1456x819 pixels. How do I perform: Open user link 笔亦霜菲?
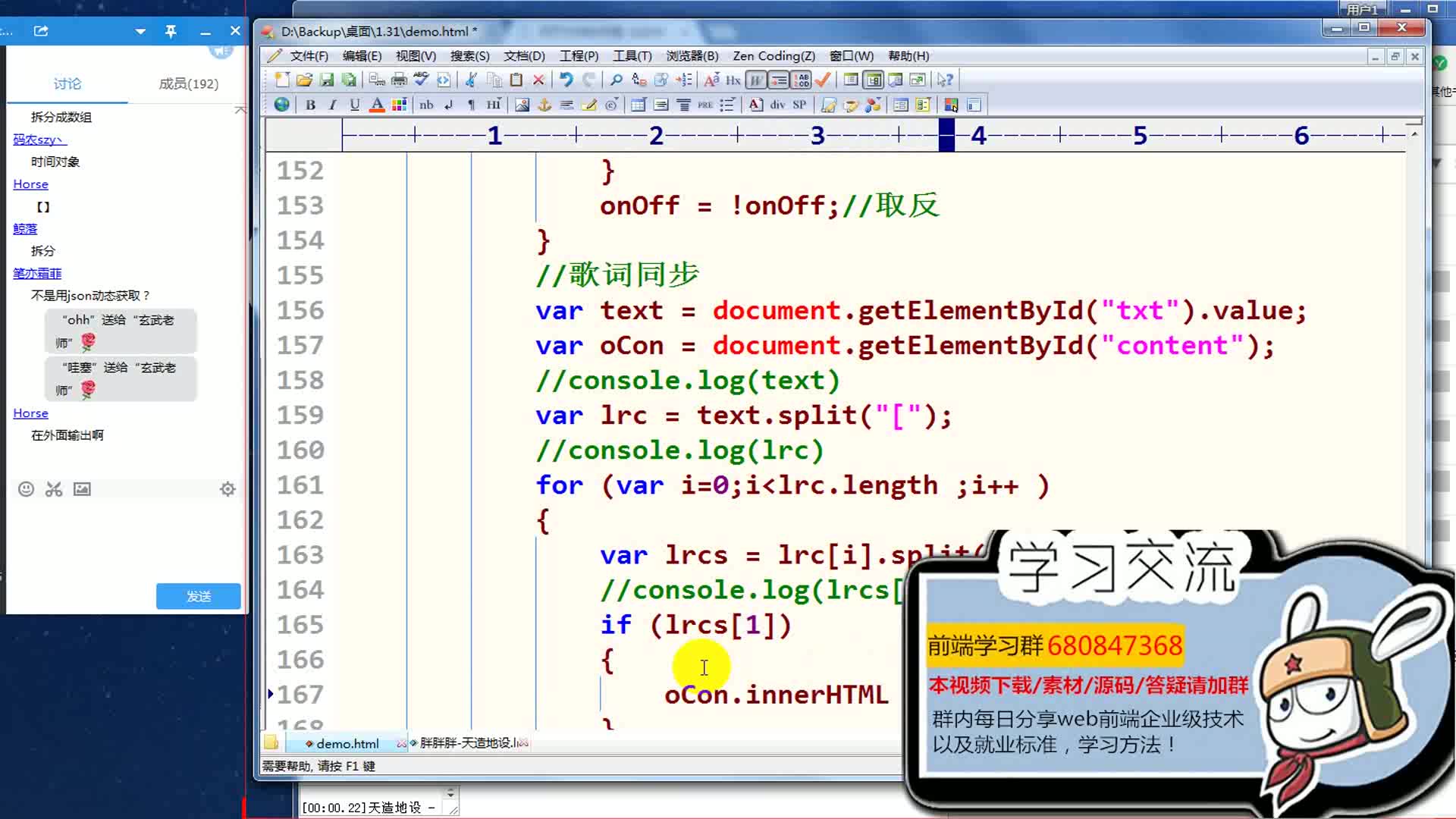pos(37,273)
